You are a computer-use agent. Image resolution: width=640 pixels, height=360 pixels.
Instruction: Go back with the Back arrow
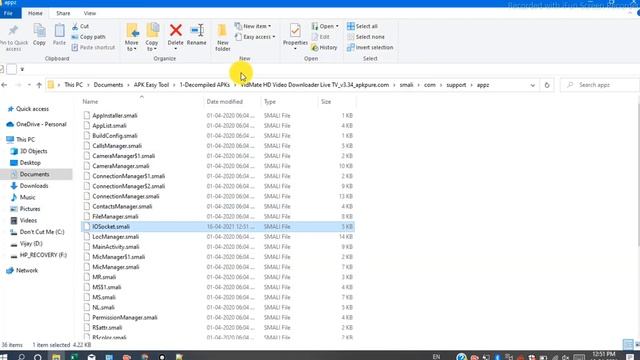click(x=4, y=85)
